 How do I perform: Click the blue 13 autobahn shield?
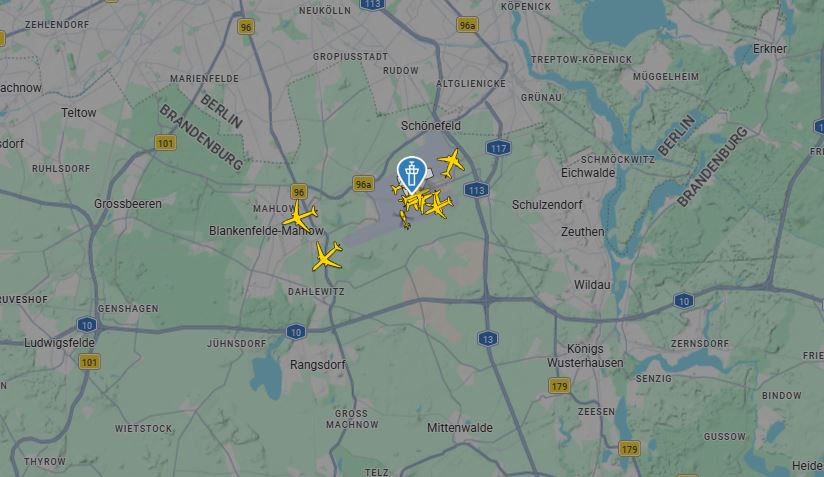[x=488, y=339]
